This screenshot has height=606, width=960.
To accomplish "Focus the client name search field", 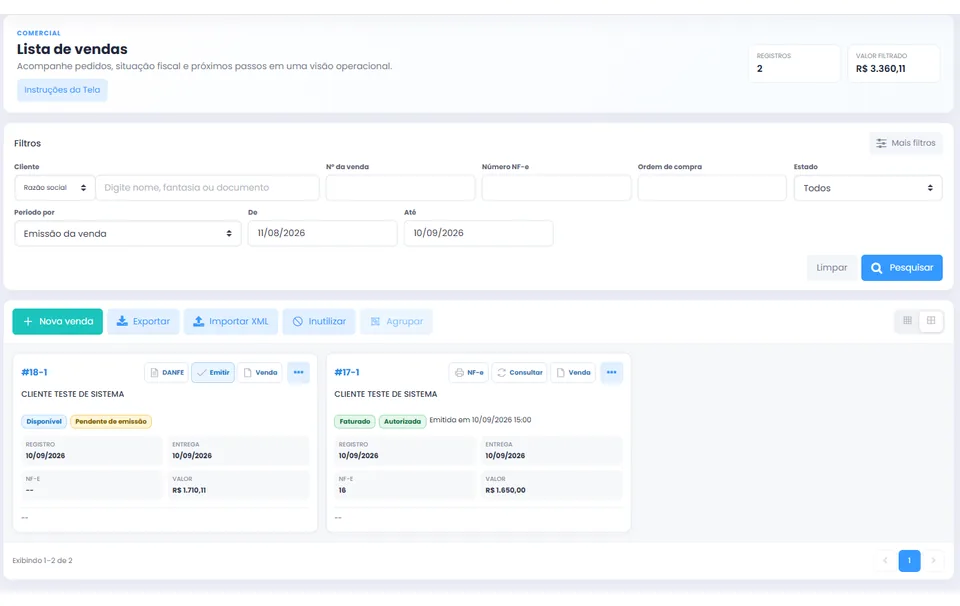I will pos(208,188).
